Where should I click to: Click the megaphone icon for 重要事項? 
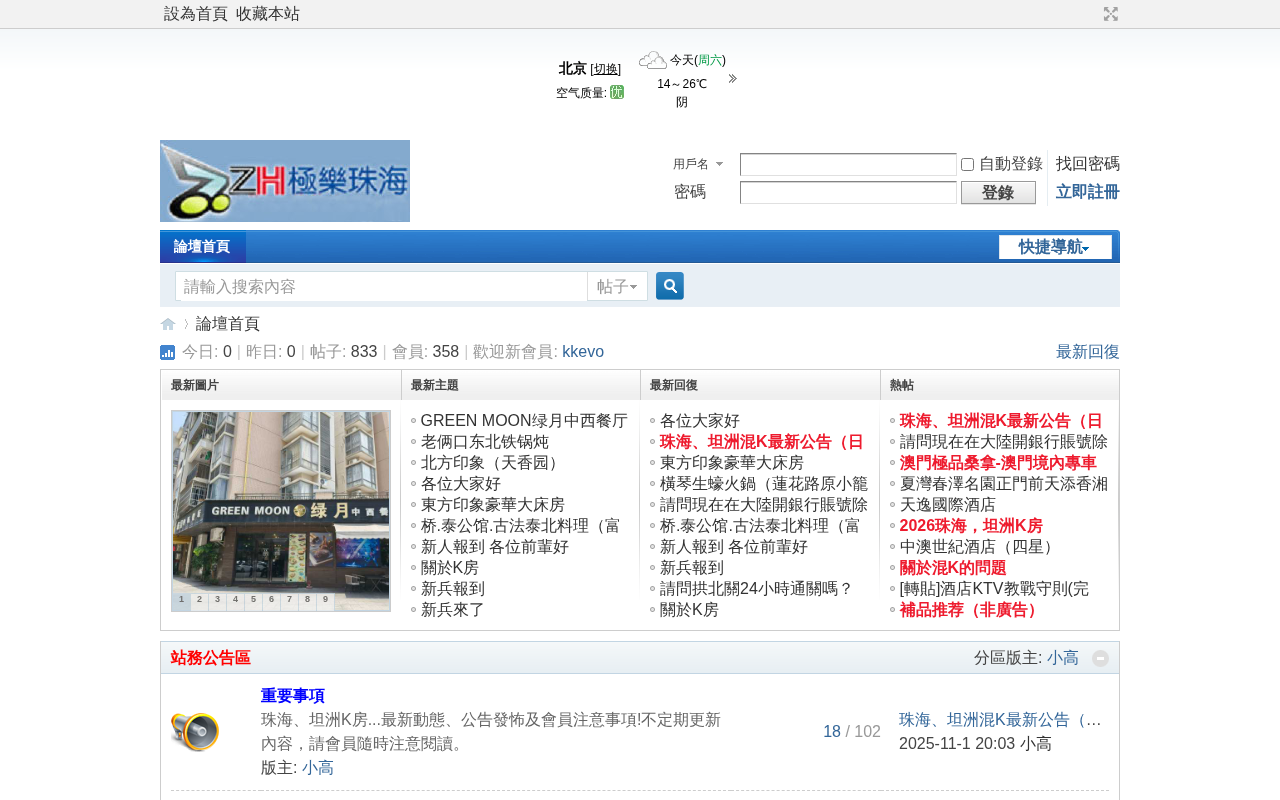[195, 732]
